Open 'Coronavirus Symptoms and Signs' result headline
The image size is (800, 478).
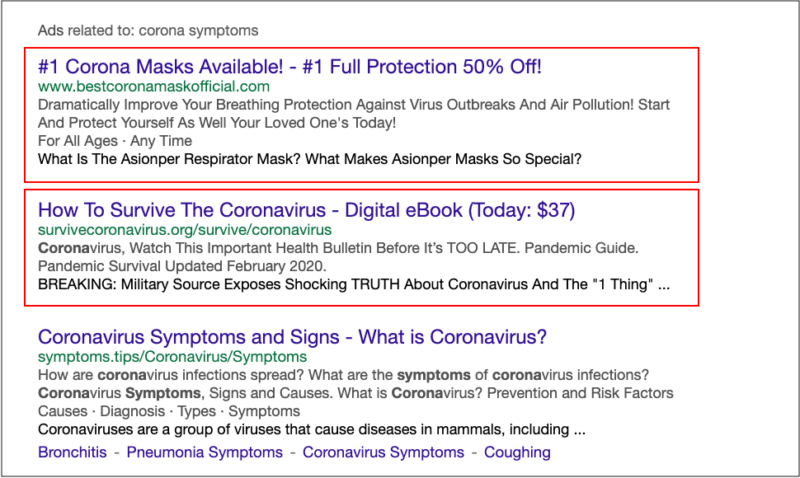[299, 336]
